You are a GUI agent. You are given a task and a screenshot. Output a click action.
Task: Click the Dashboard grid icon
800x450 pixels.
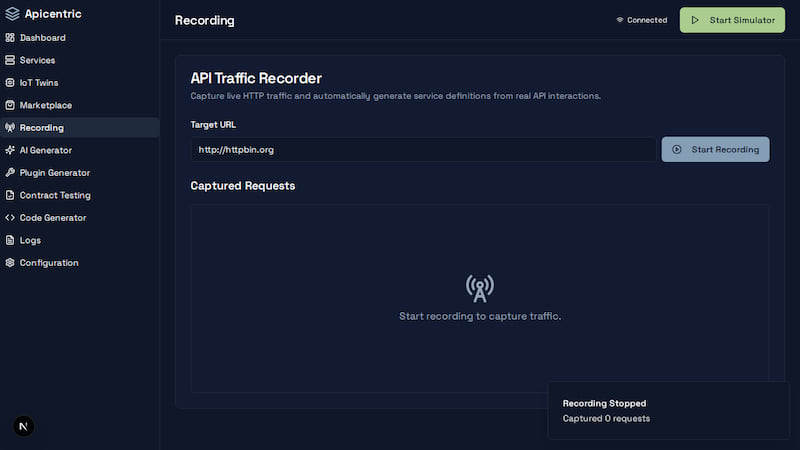(x=10, y=37)
